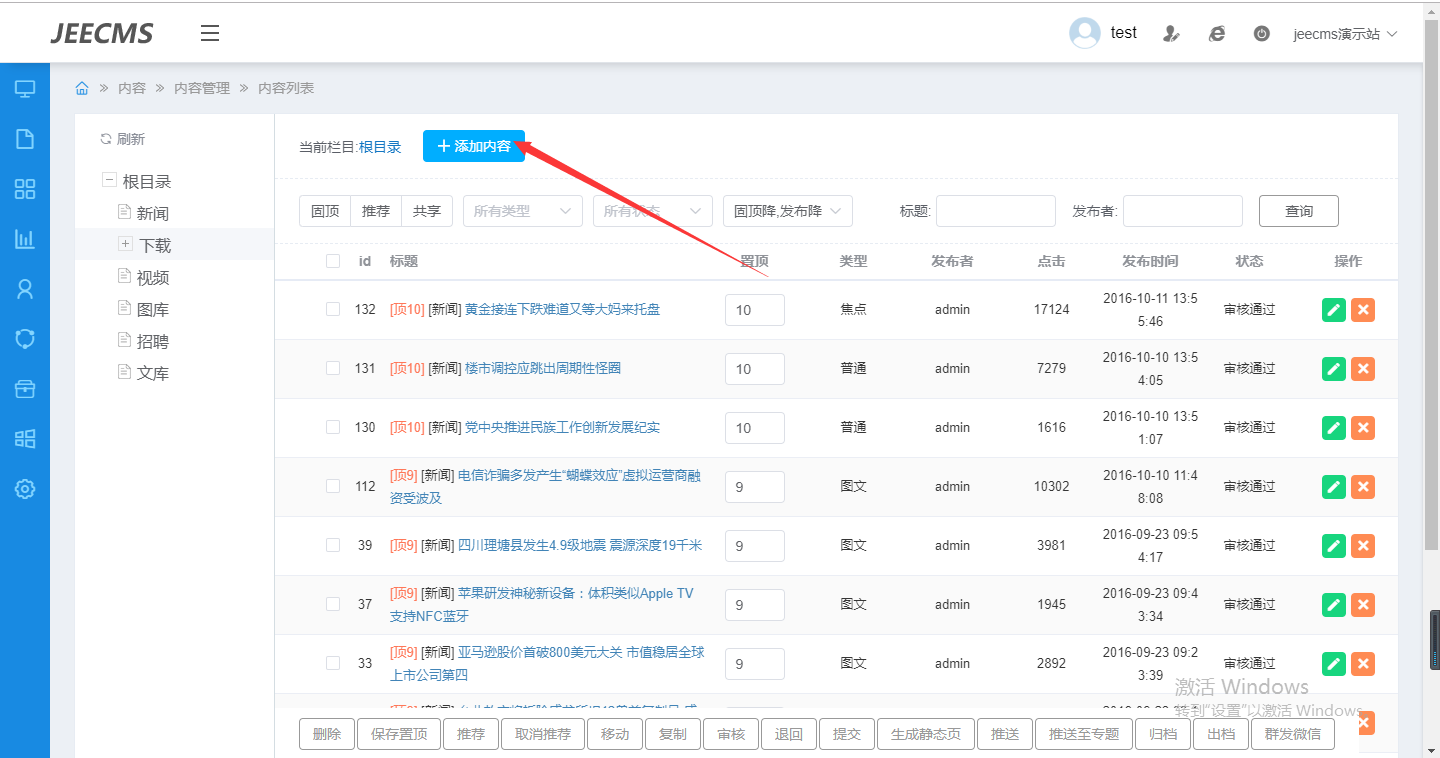Click green edit icon for article 132
This screenshot has width=1440, height=758.
(x=1333, y=310)
